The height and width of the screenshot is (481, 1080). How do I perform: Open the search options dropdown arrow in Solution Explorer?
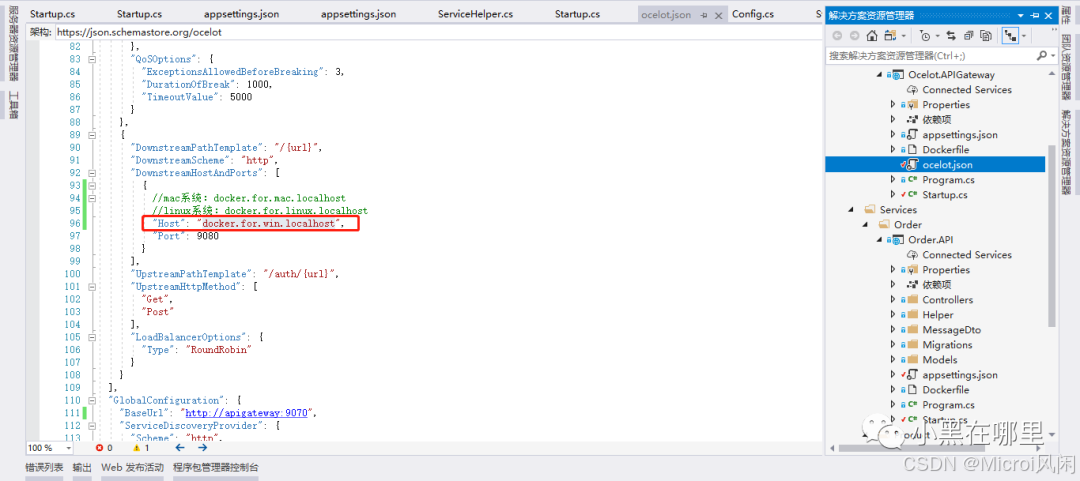point(1052,56)
